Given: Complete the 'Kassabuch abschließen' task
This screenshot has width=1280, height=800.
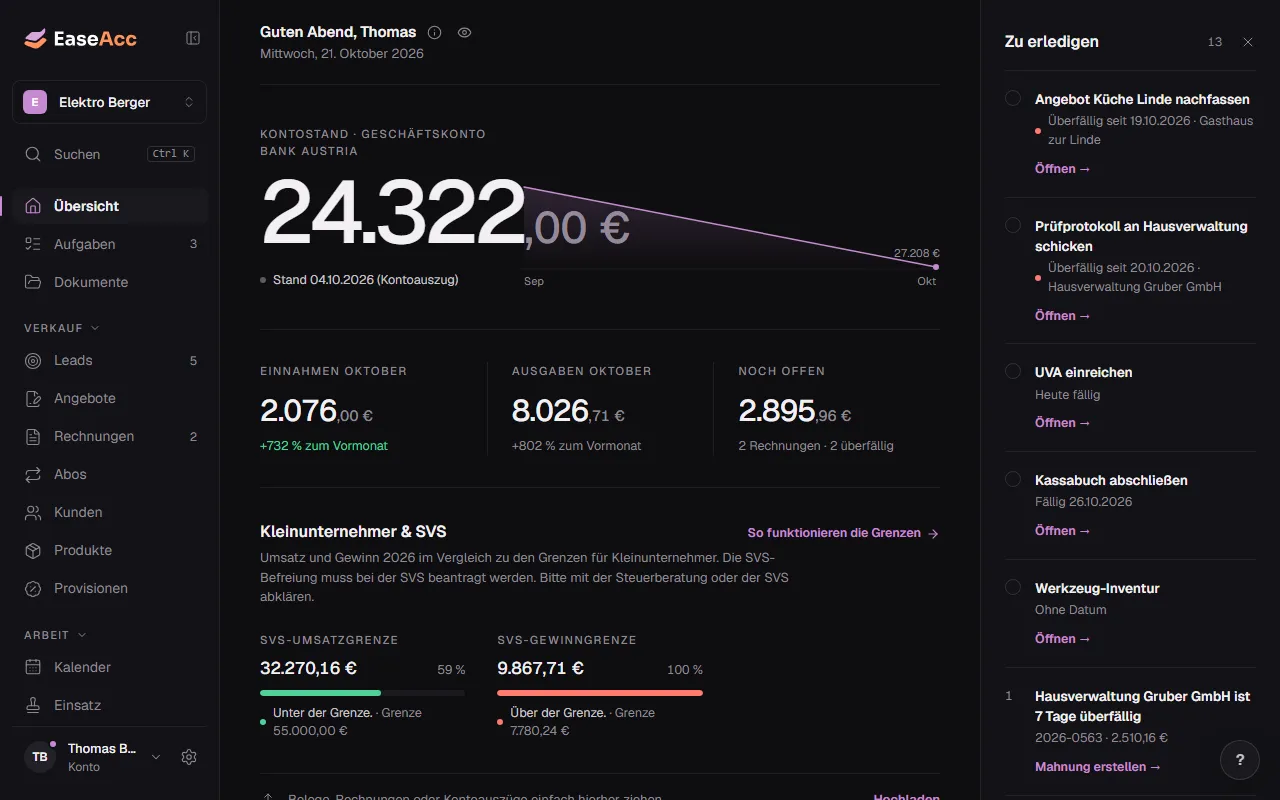Looking at the screenshot, I should (x=1013, y=479).
